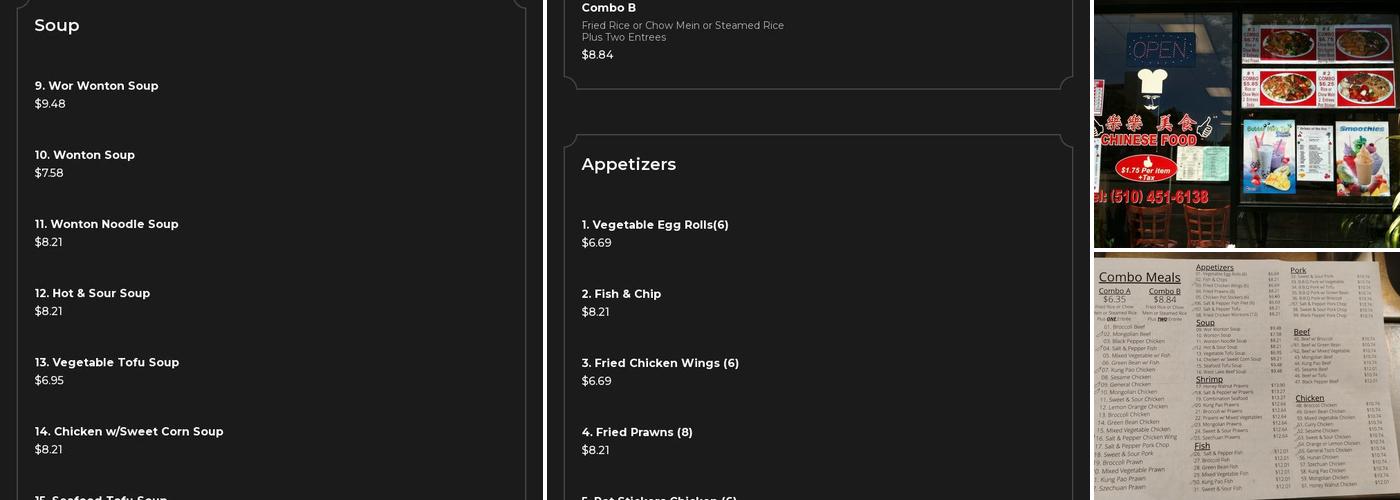Choose the Fish & Chip appetizer

point(621,294)
